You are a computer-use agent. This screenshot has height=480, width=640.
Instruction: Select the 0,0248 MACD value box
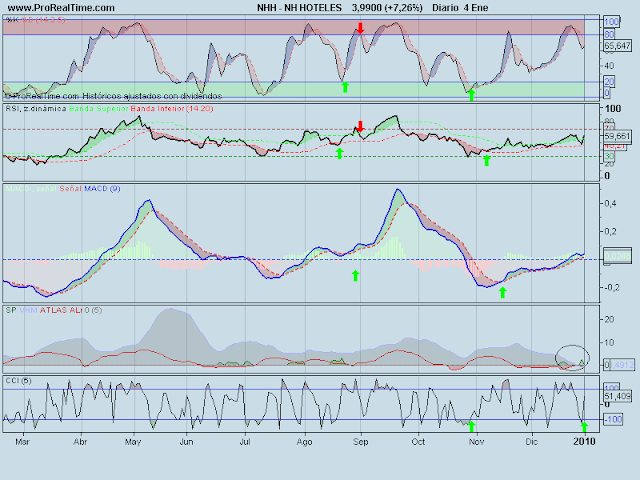(618, 256)
